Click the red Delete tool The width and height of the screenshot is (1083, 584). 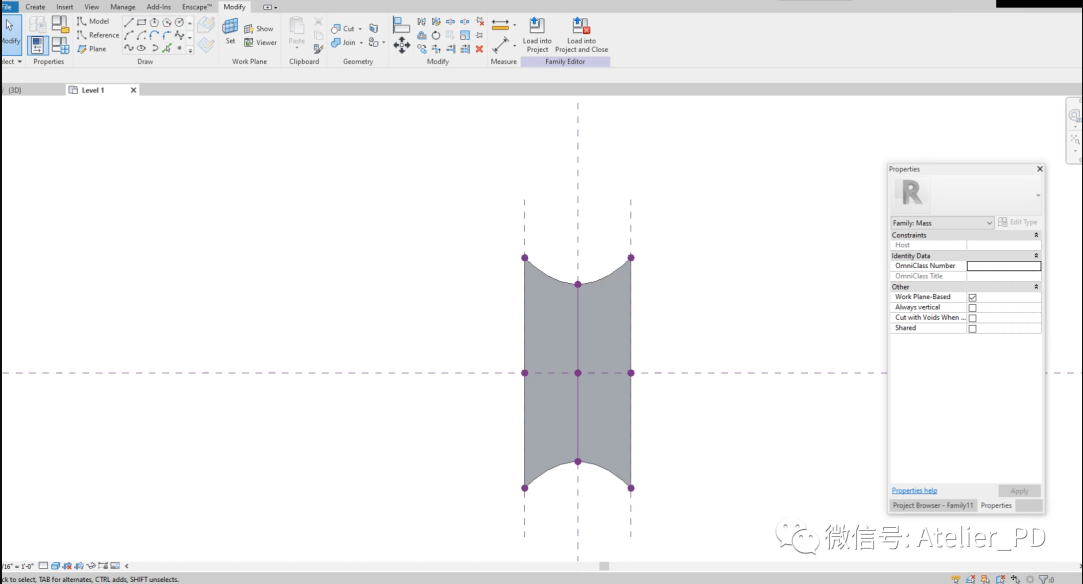click(479, 49)
